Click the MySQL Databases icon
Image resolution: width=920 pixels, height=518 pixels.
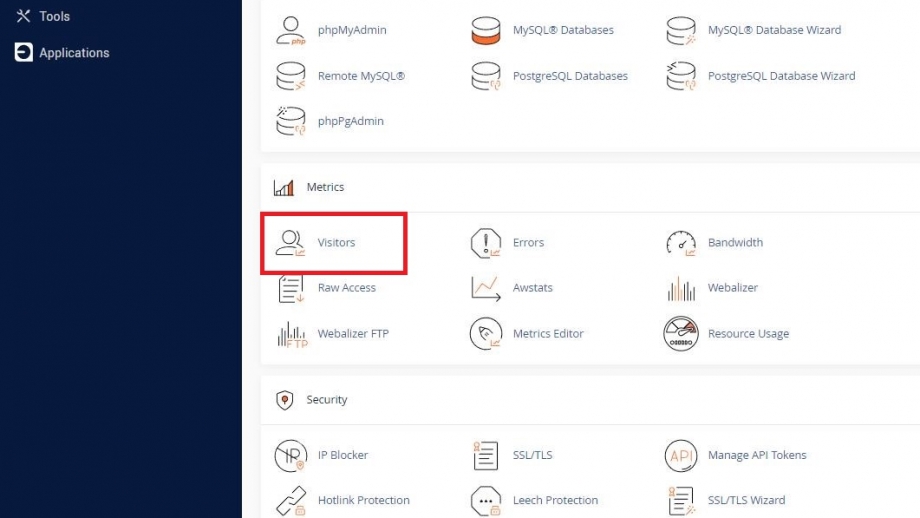(x=486, y=31)
